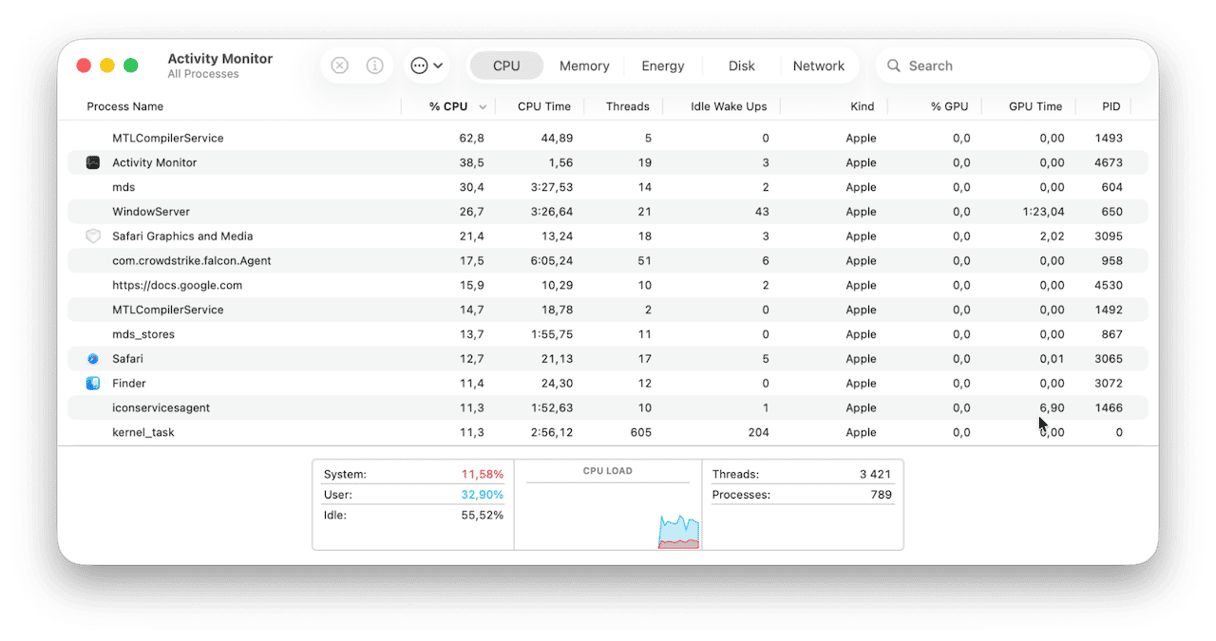Click the stop process (X) toolbar icon
Screen dimensions: 1216x641
pos(340,66)
